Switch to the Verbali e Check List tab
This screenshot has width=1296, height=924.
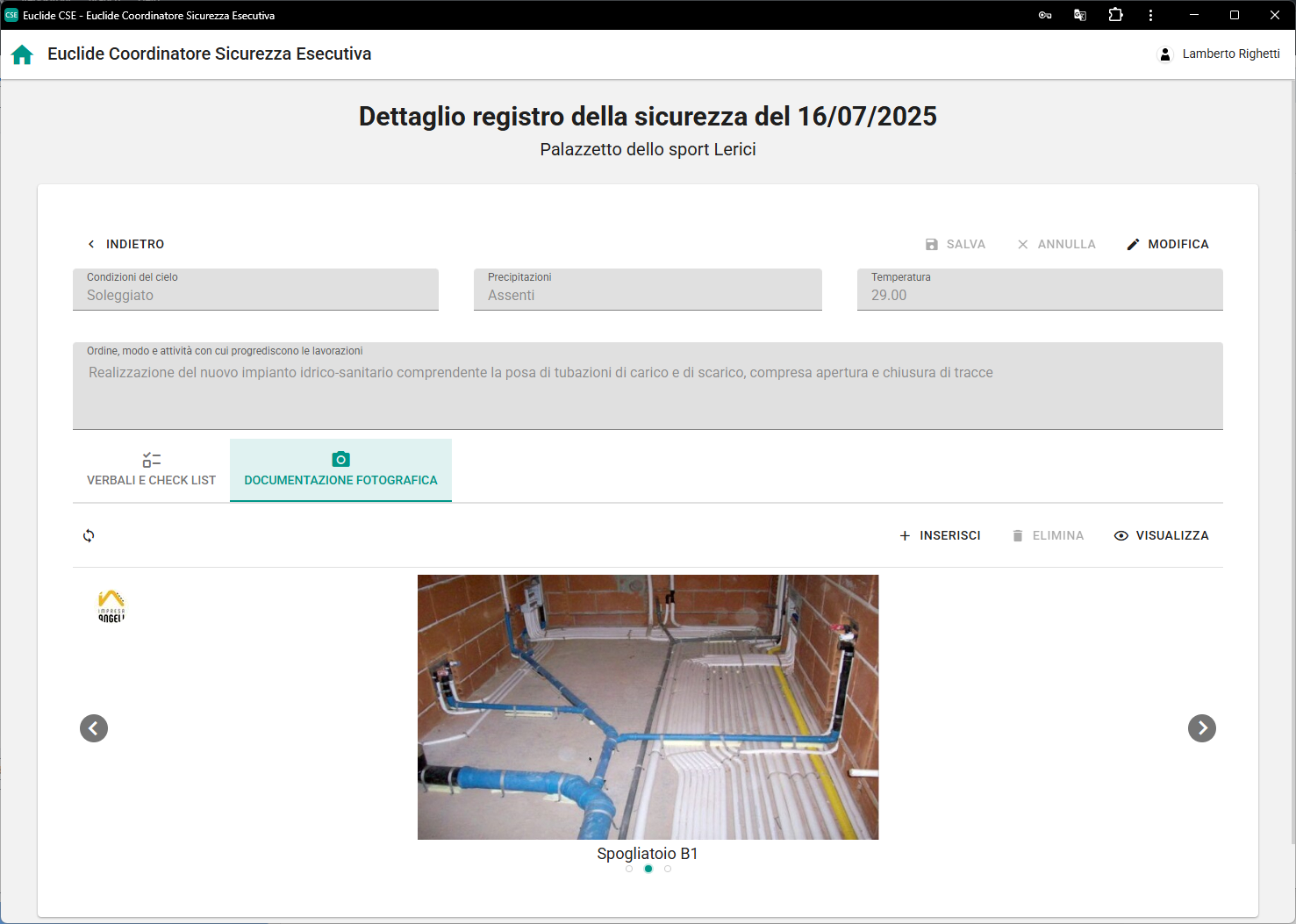[x=151, y=470]
